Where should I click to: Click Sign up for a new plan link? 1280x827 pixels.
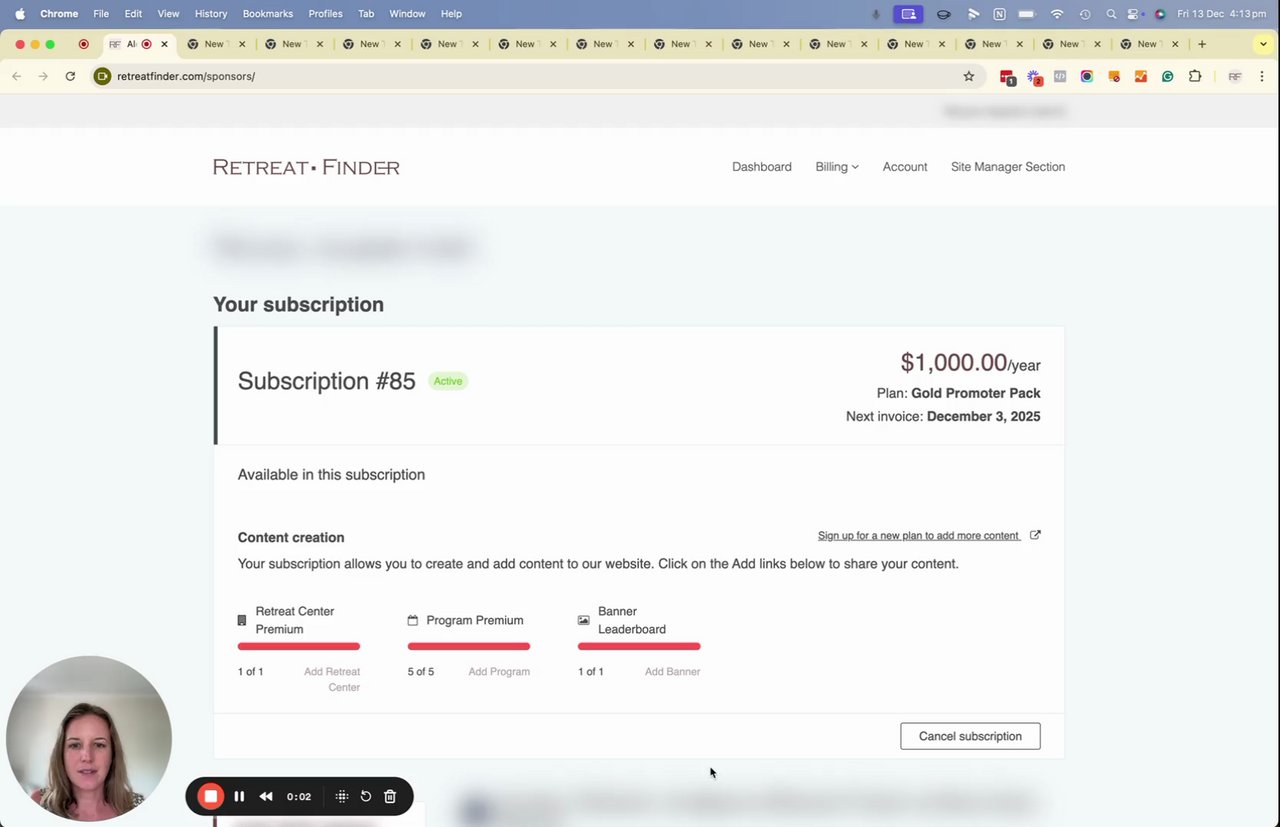(x=918, y=536)
